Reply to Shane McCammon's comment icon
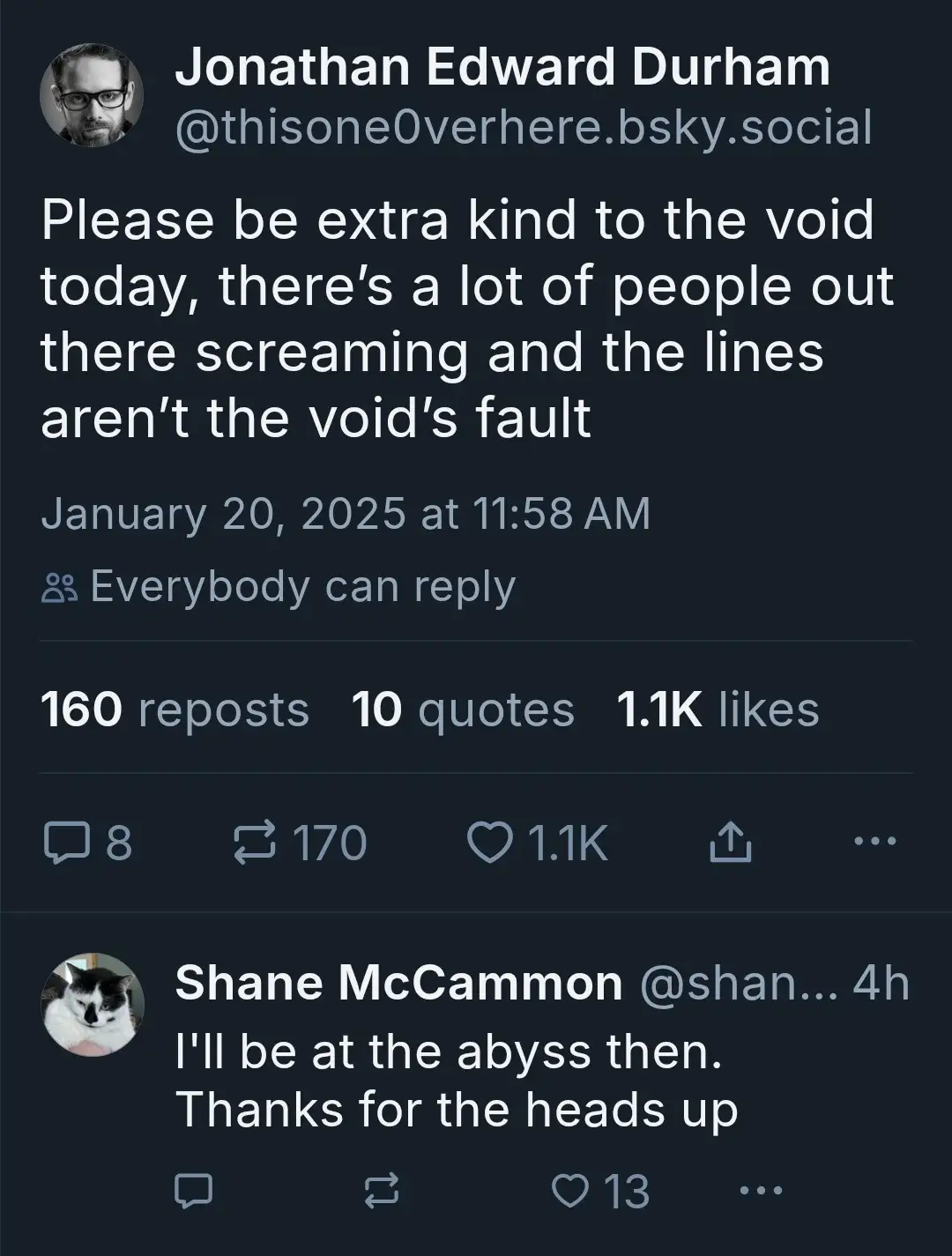952x1256 pixels. [x=192, y=1192]
